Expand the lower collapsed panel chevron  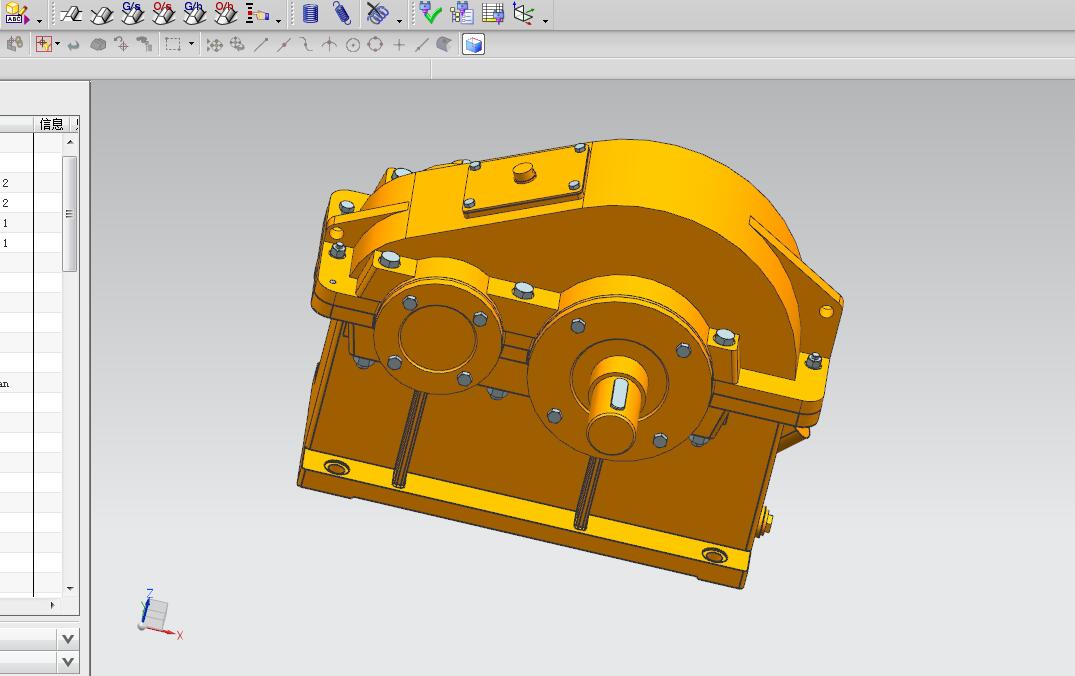click(68, 662)
